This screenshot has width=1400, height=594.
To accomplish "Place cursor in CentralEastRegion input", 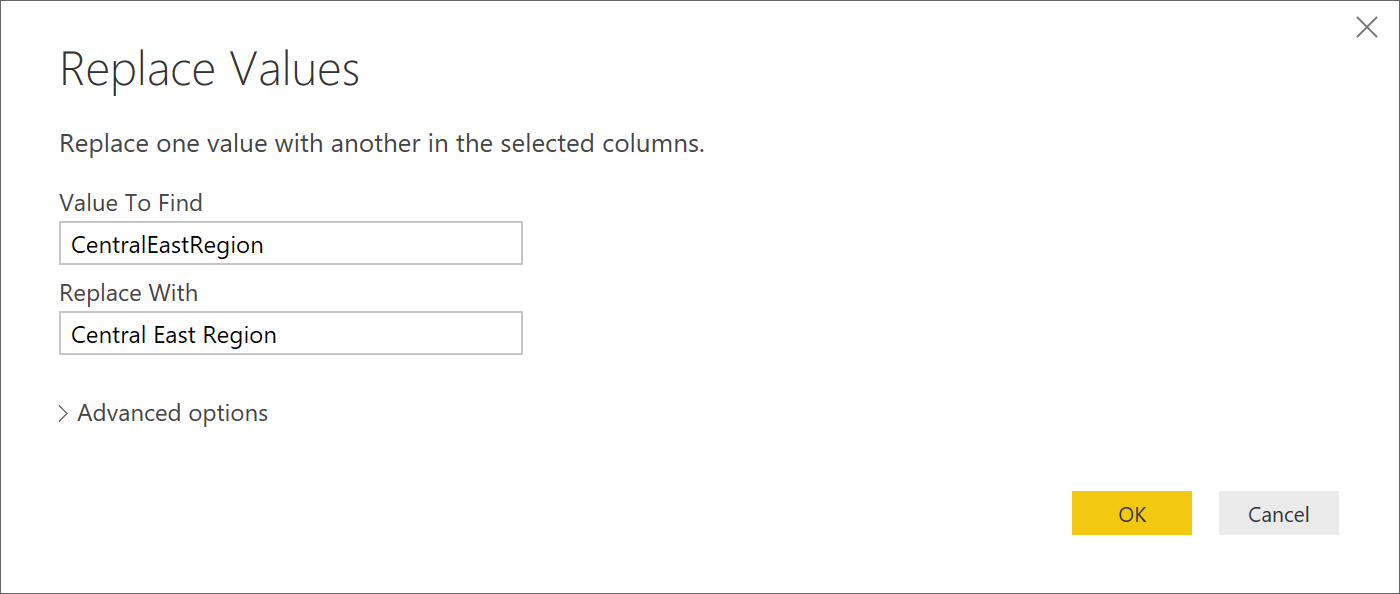I will tap(290, 243).
